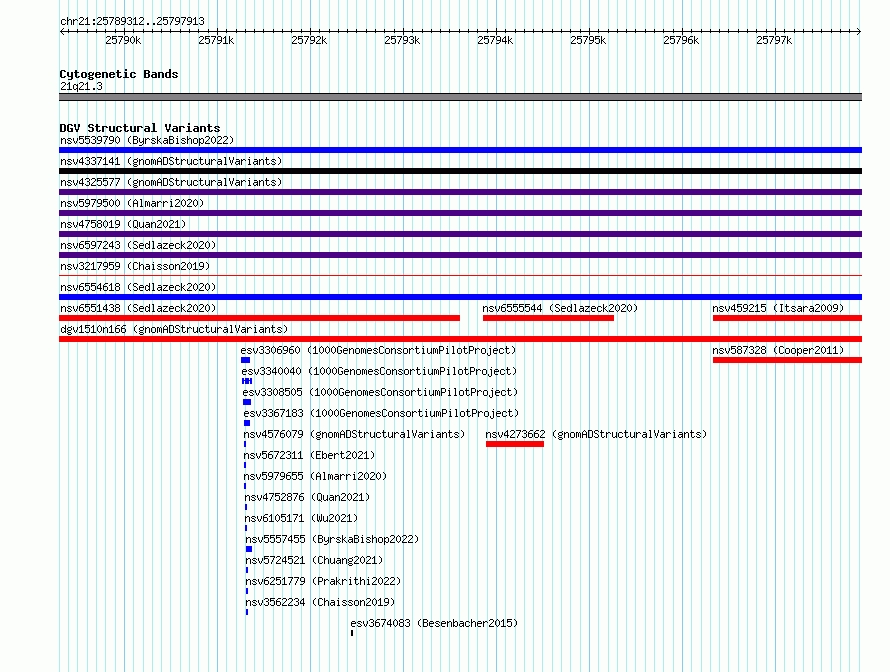
Task: Click the 25790k ruler label
Action: tap(123, 40)
